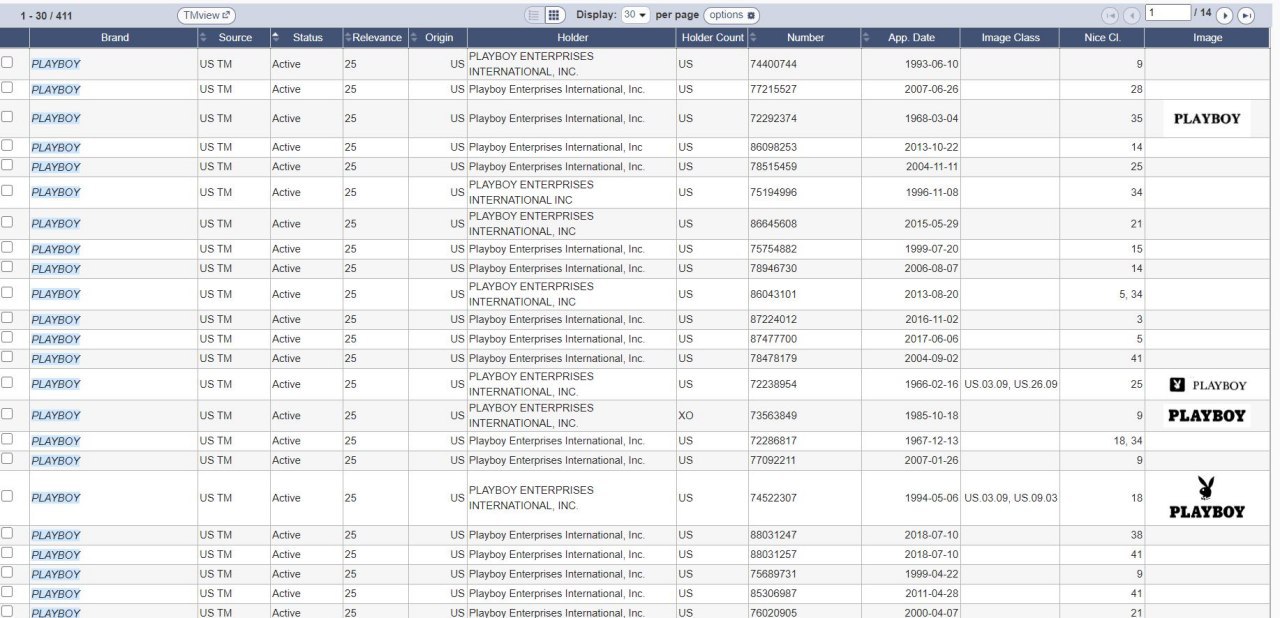Click image class 'US.03.09, US.26.09' cell
The image size is (1280, 618).
click(x=1010, y=384)
